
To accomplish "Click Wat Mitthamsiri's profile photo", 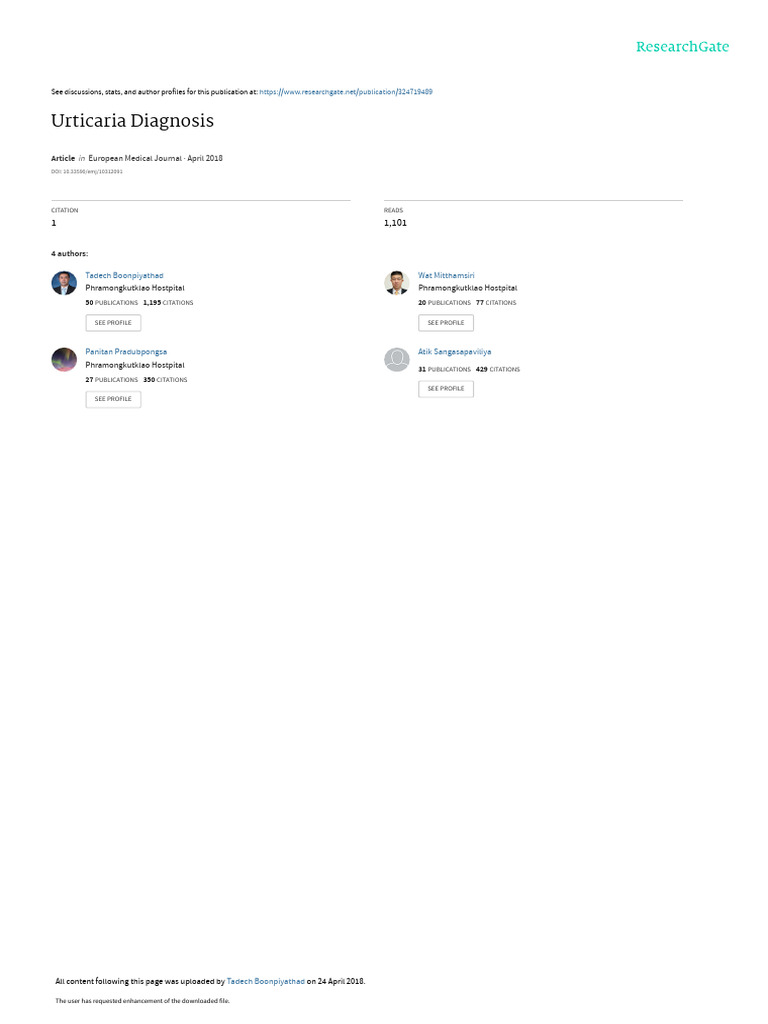I will point(396,283).
